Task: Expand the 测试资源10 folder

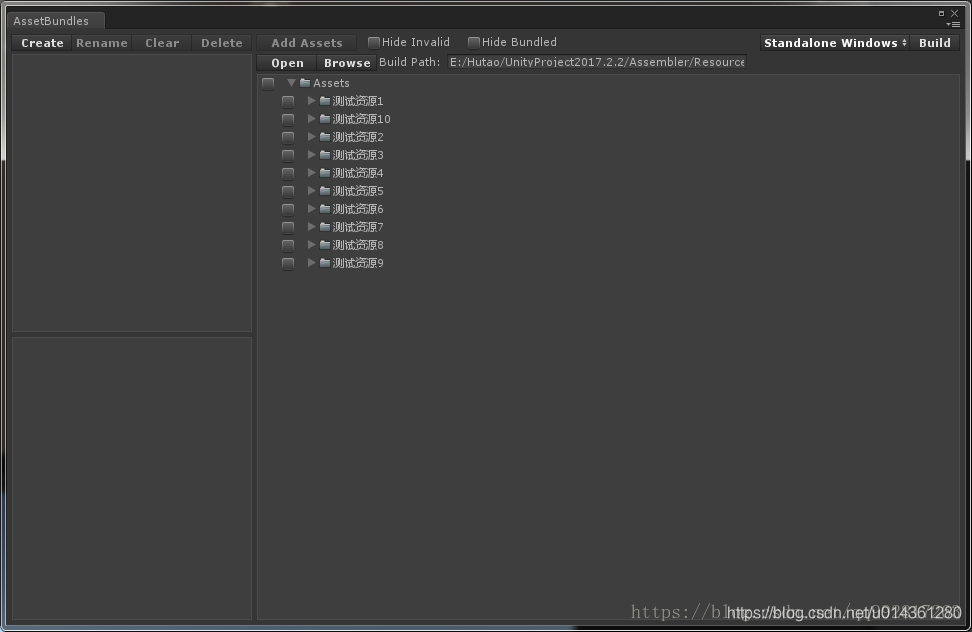Action: pyautogui.click(x=312, y=118)
